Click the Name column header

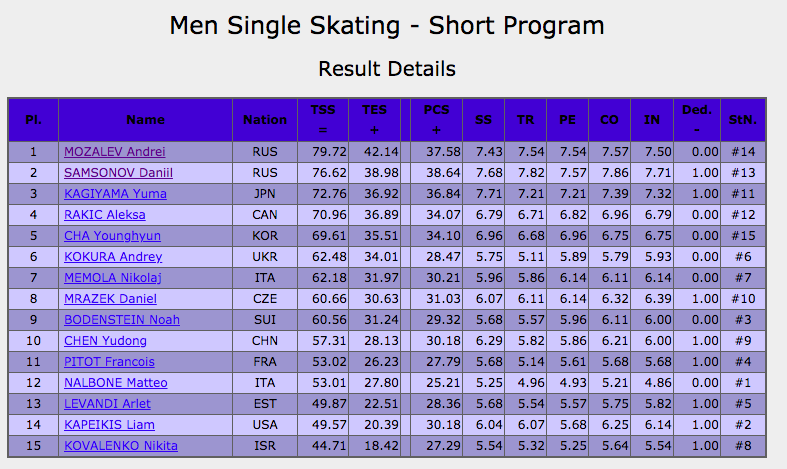[x=146, y=120]
